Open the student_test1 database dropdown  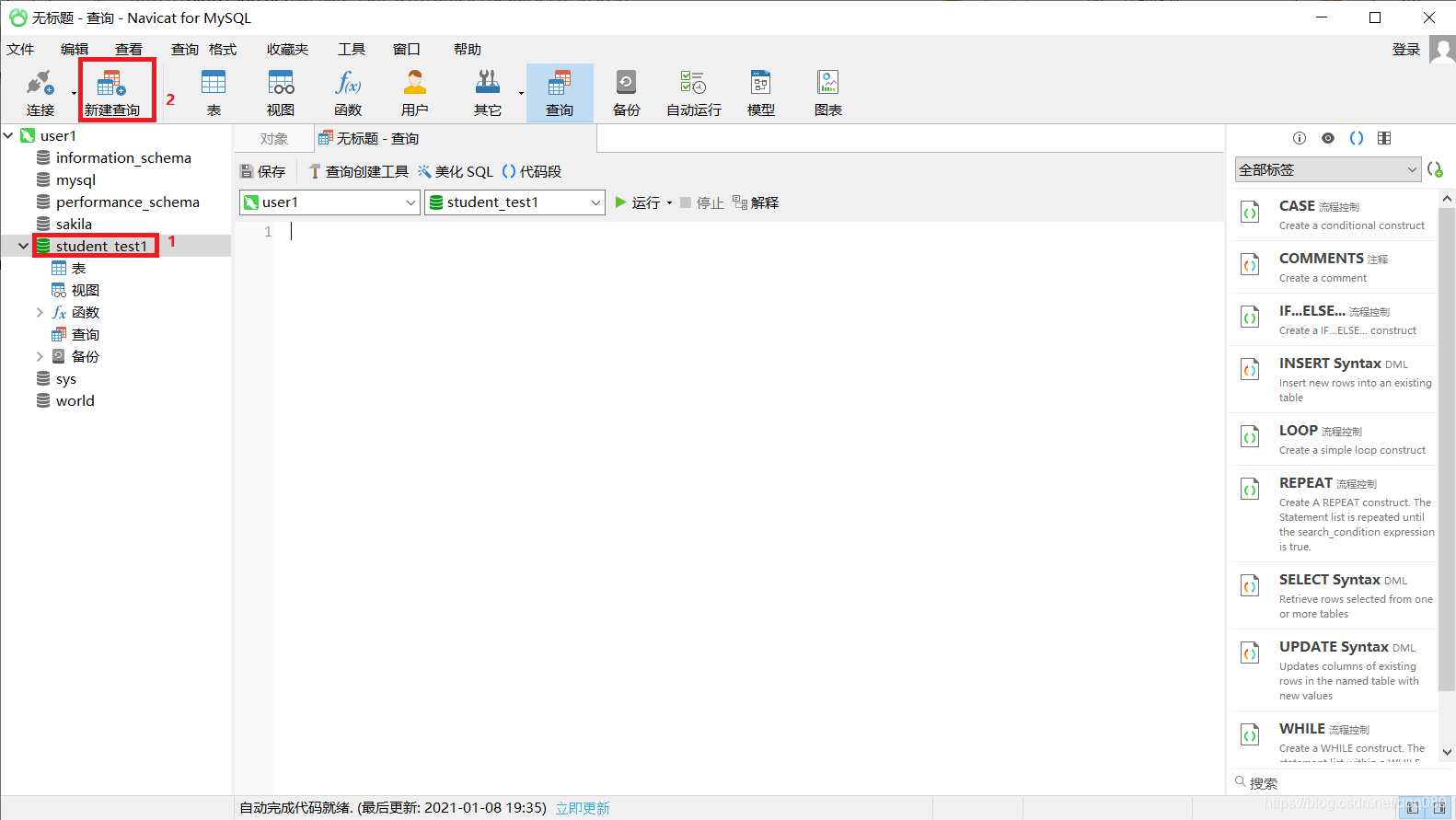point(514,202)
